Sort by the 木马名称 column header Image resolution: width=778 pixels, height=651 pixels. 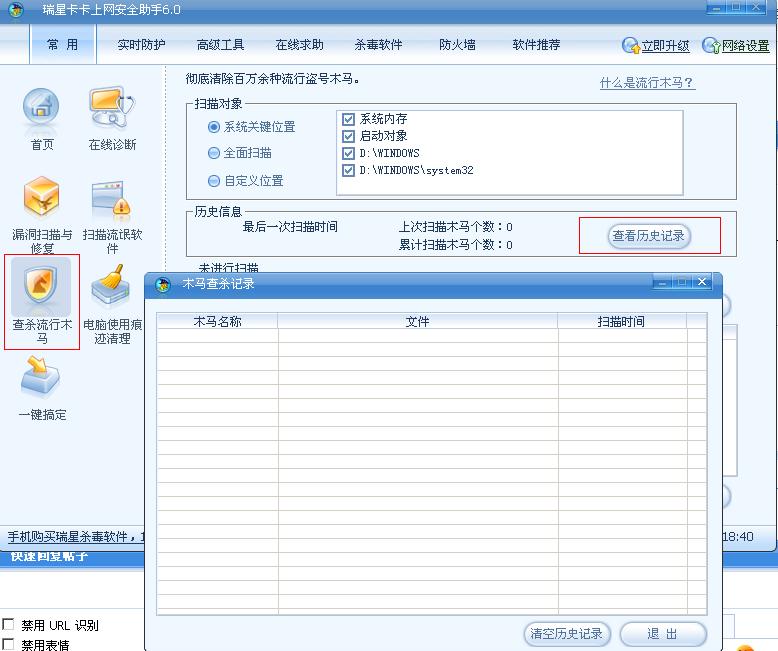point(217,322)
